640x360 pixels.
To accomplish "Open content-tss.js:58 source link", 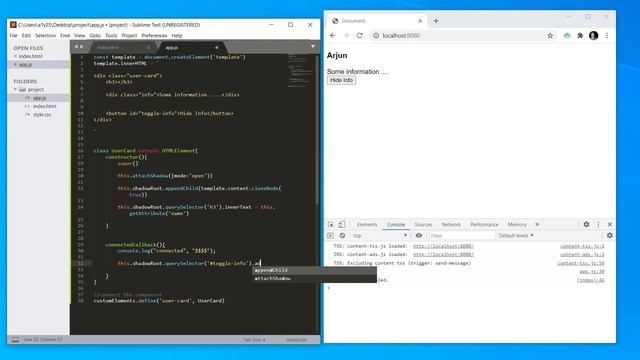I will tap(581, 263).
